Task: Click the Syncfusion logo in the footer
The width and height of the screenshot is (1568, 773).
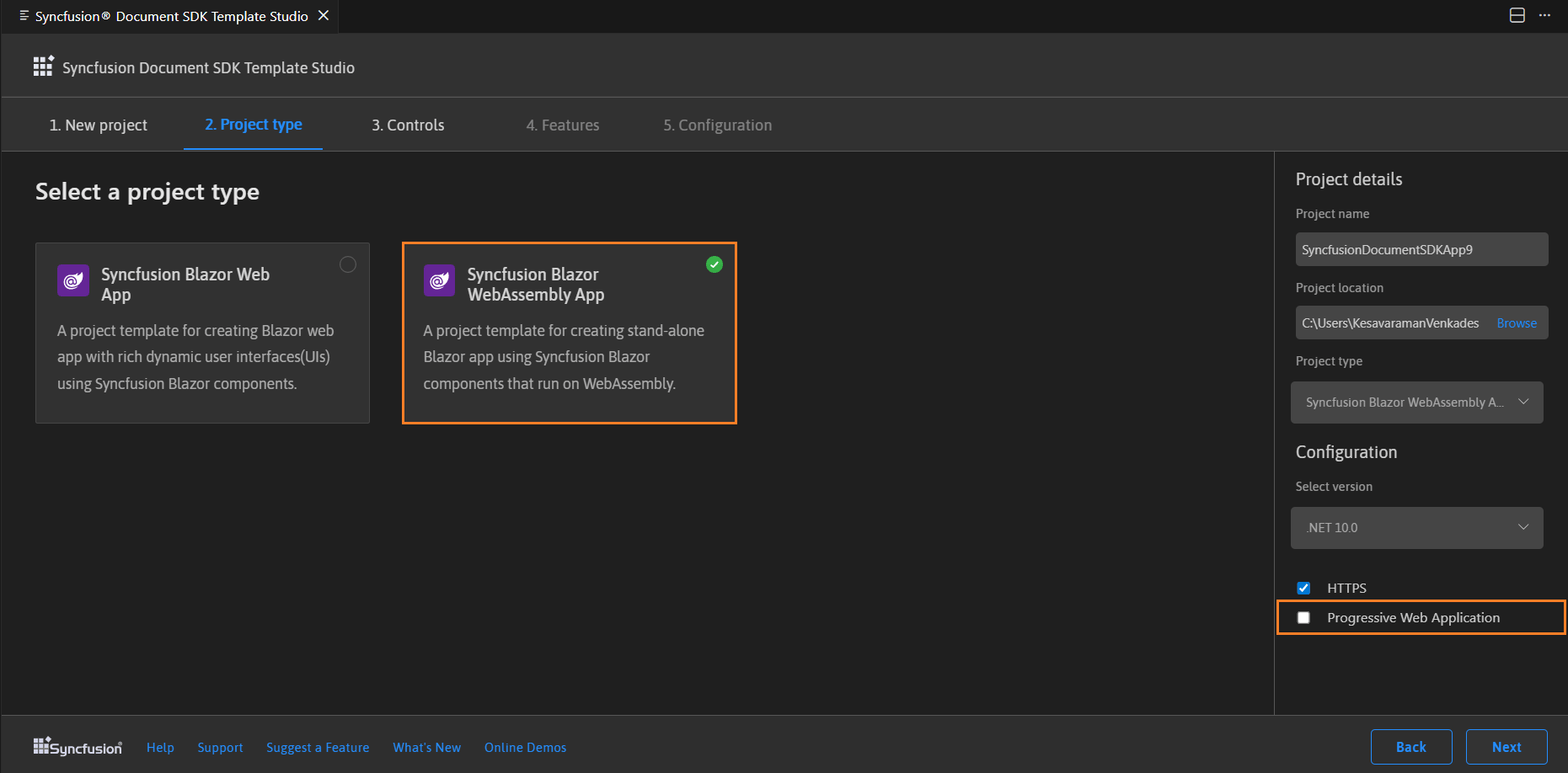Action: coord(78,747)
